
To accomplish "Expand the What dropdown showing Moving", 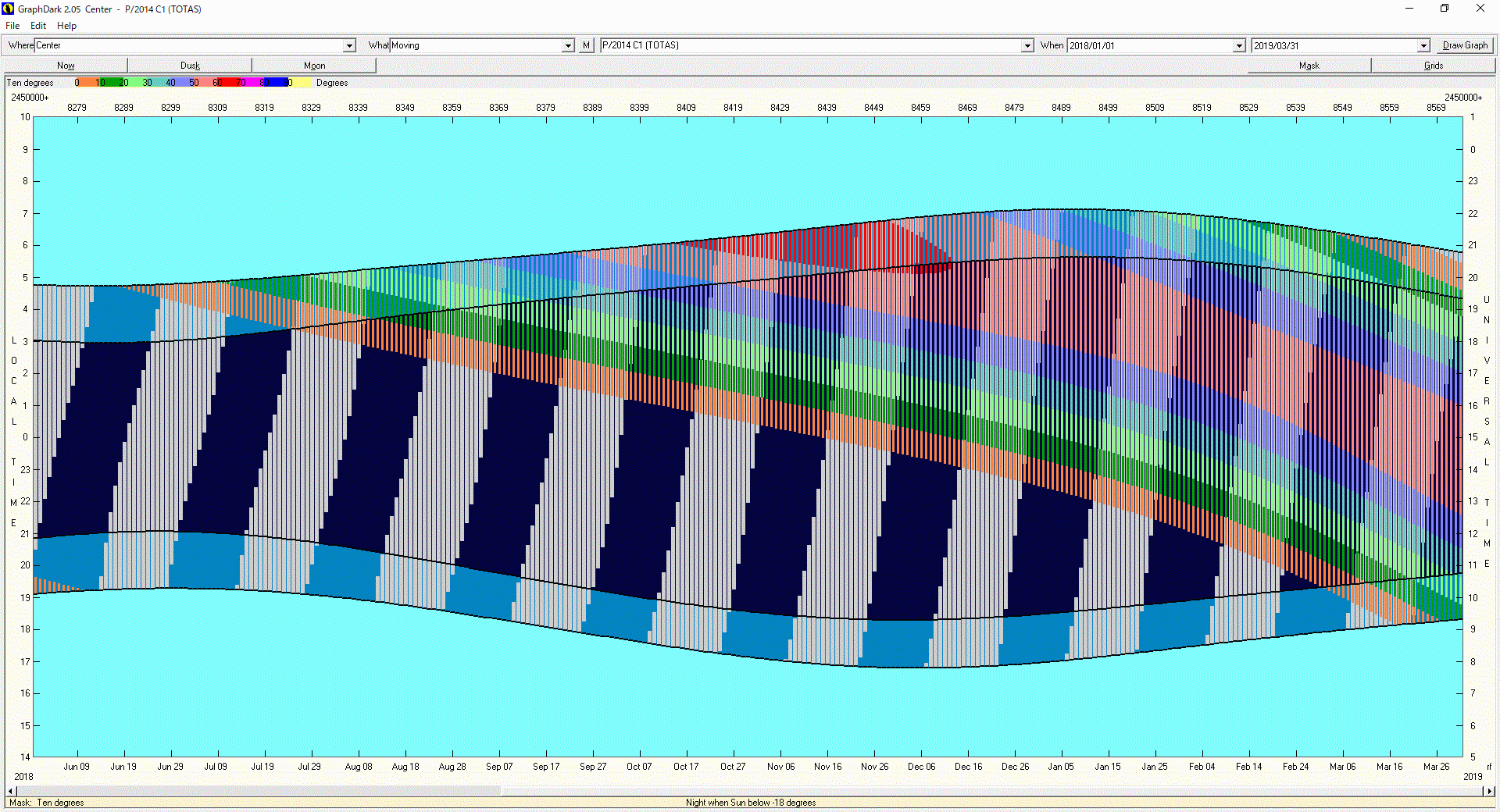I will (x=568, y=46).
